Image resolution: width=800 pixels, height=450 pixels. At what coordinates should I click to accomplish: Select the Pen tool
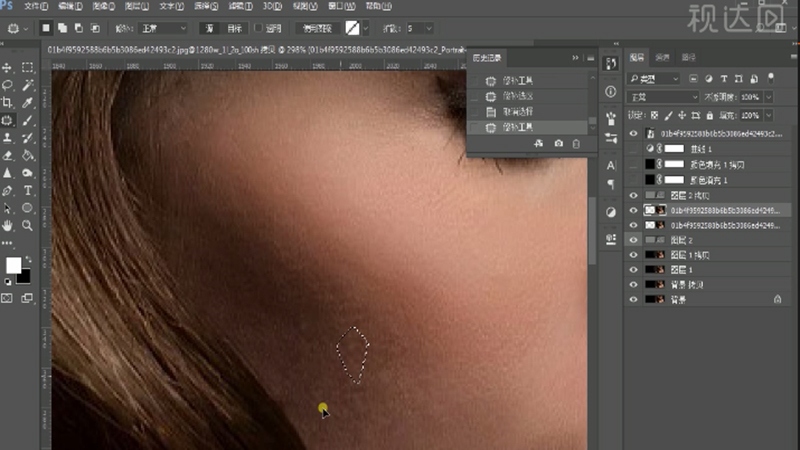click(x=7, y=191)
